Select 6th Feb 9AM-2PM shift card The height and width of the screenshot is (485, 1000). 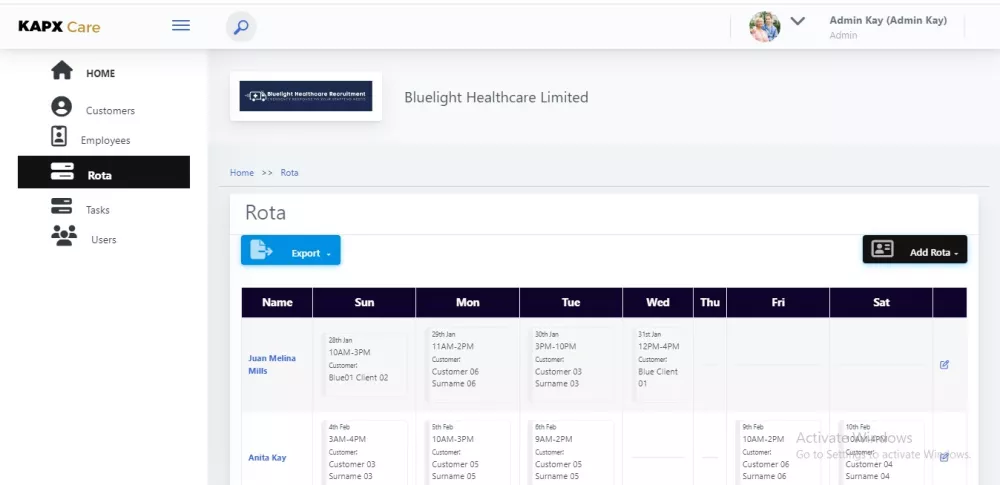(x=571, y=452)
